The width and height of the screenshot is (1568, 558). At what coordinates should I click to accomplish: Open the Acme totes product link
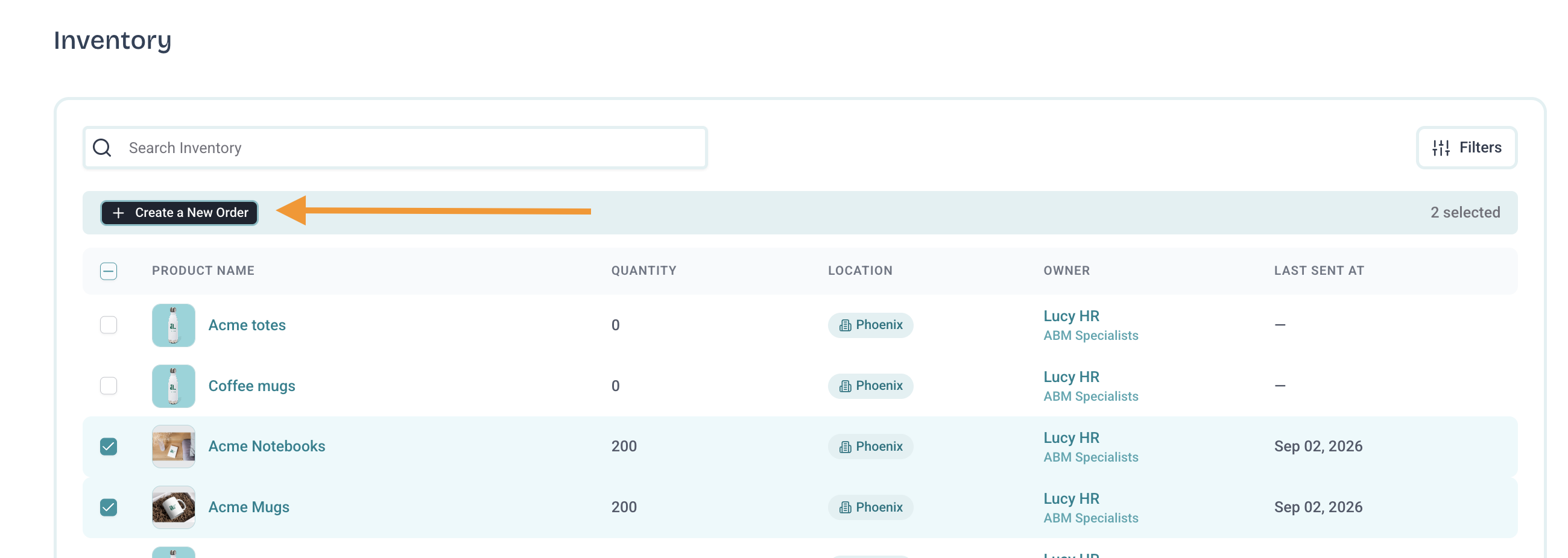pos(247,325)
